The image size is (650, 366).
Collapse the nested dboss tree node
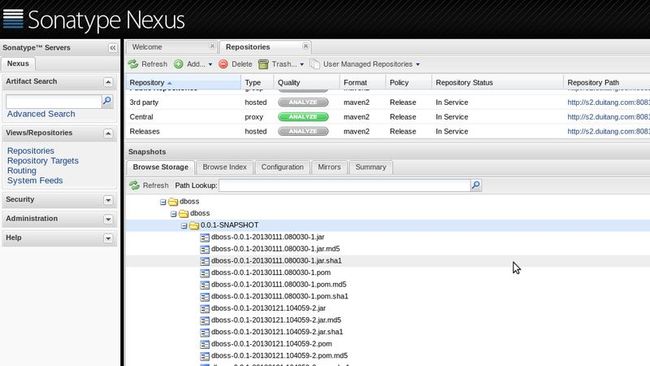[x=173, y=214]
